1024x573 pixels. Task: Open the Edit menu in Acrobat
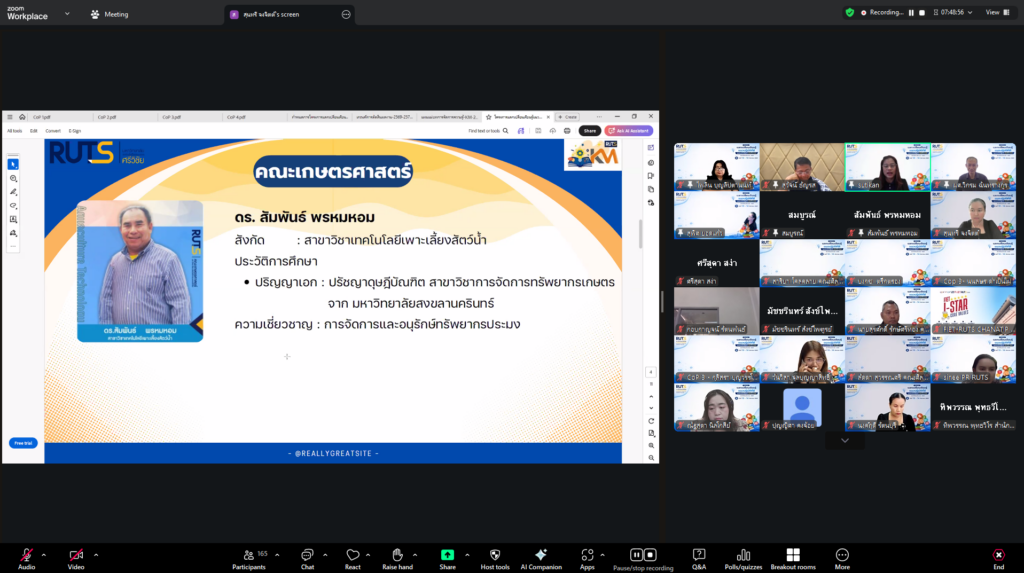coord(33,131)
